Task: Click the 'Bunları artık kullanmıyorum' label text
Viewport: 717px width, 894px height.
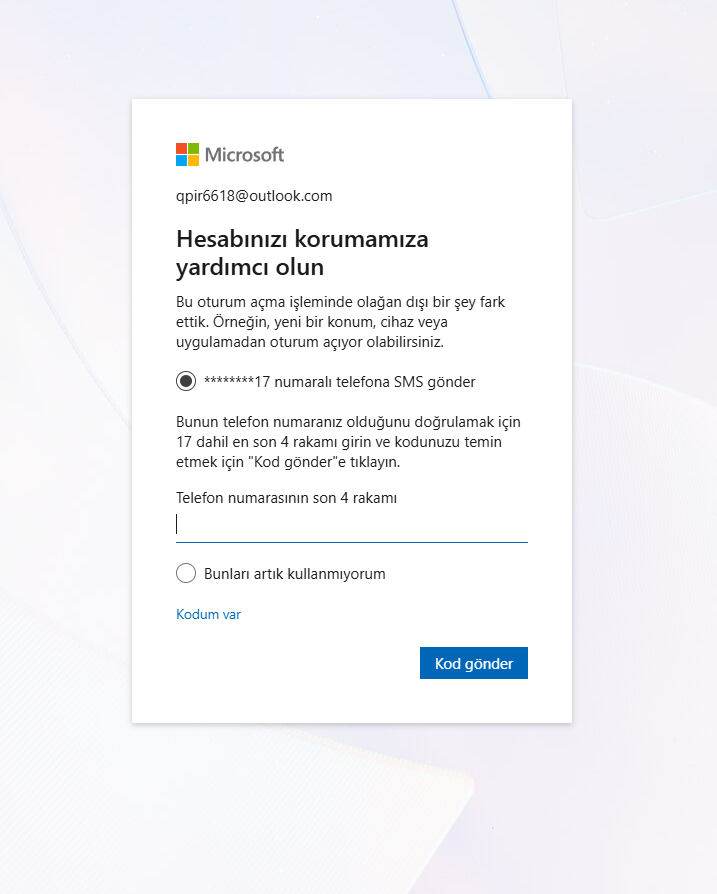Action: [295, 574]
